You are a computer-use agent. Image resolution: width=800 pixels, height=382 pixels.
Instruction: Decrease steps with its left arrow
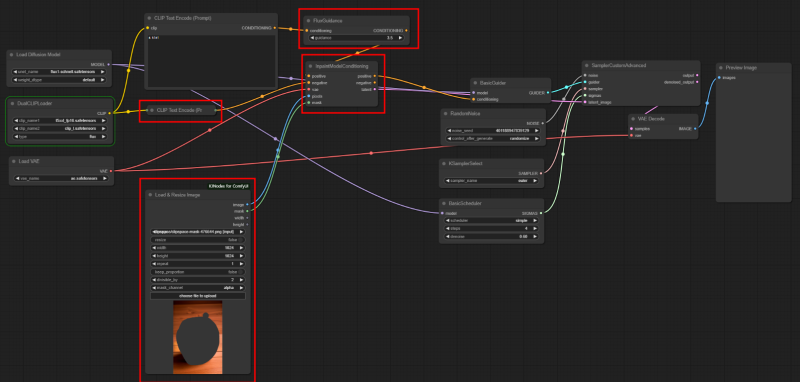point(447,228)
